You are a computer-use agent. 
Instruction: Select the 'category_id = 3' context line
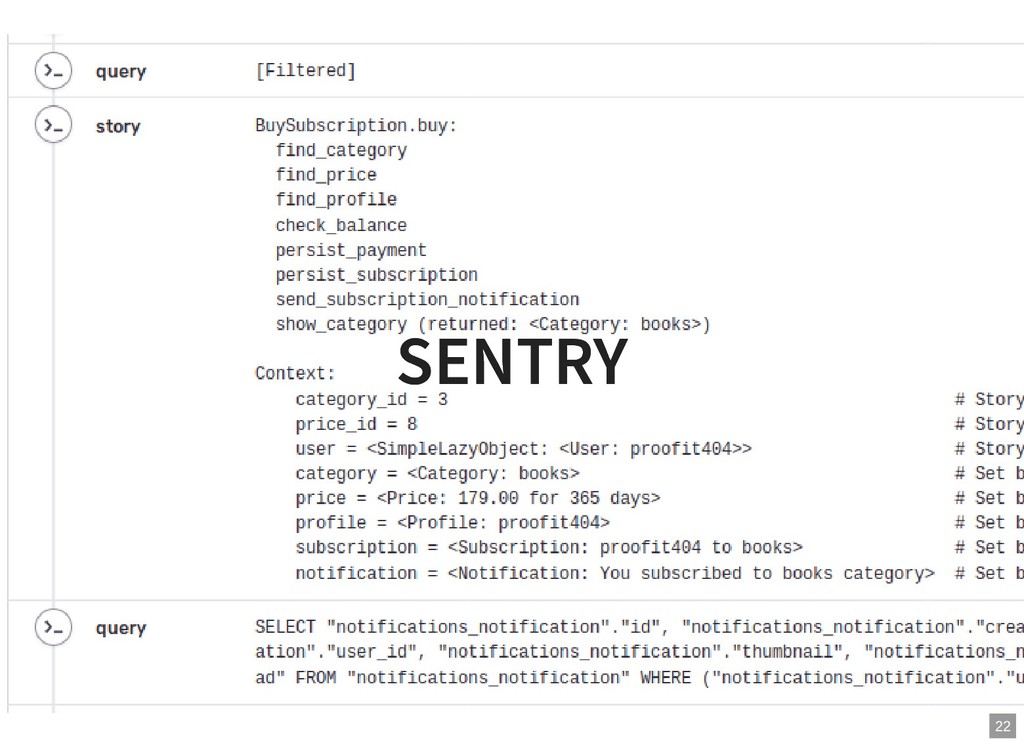(371, 399)
